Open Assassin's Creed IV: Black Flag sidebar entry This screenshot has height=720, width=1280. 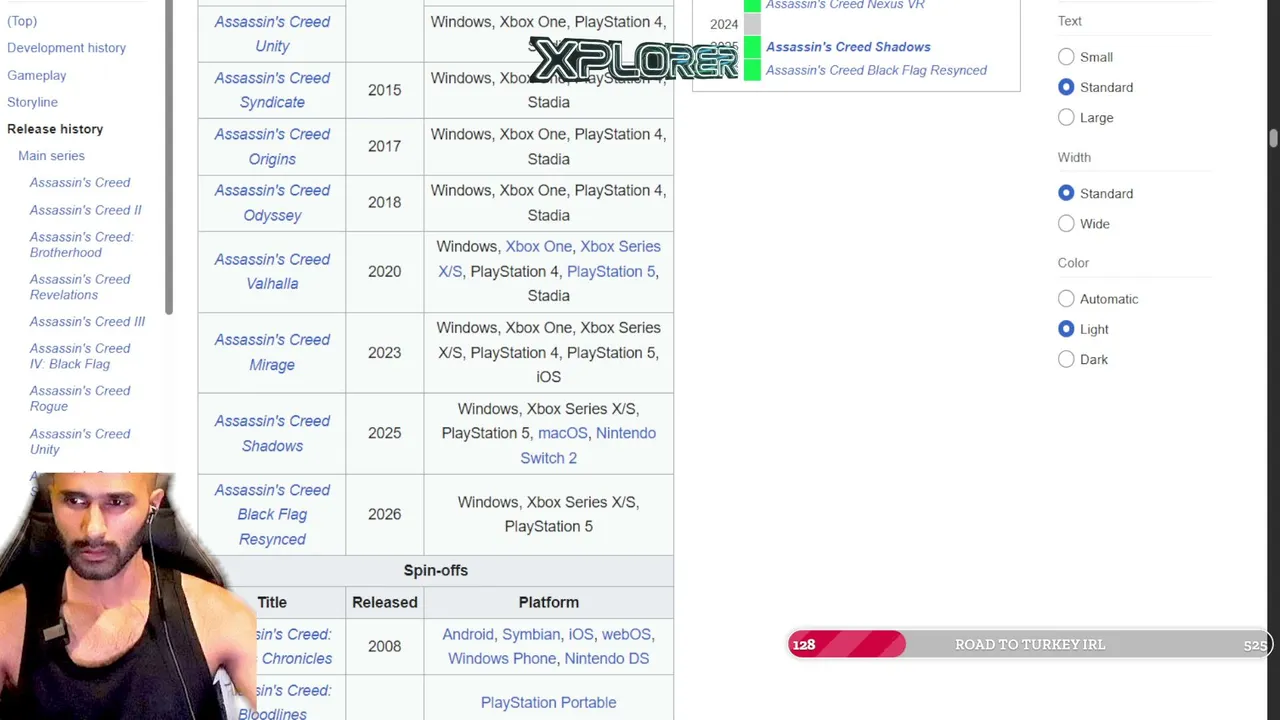click(80, 356)
